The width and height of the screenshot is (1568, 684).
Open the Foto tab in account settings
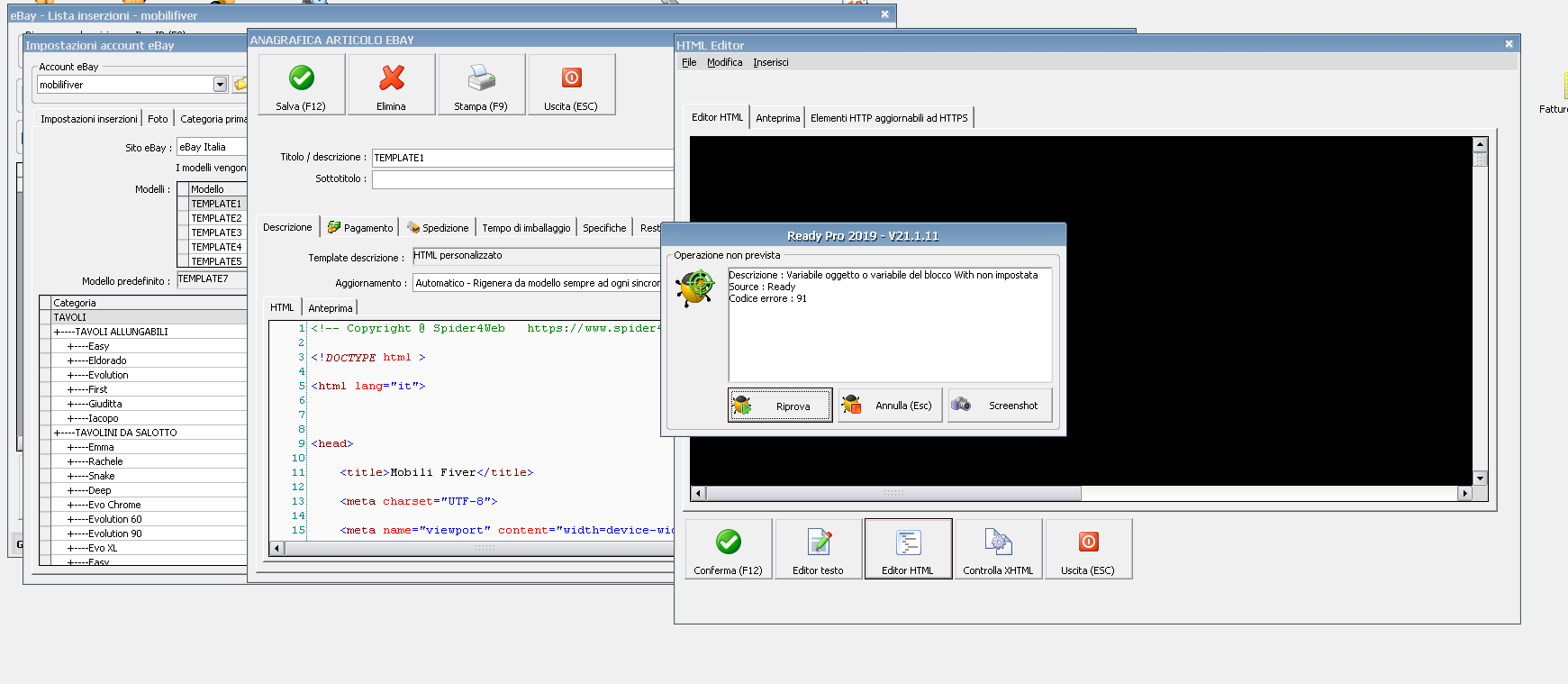pos(158,119)
